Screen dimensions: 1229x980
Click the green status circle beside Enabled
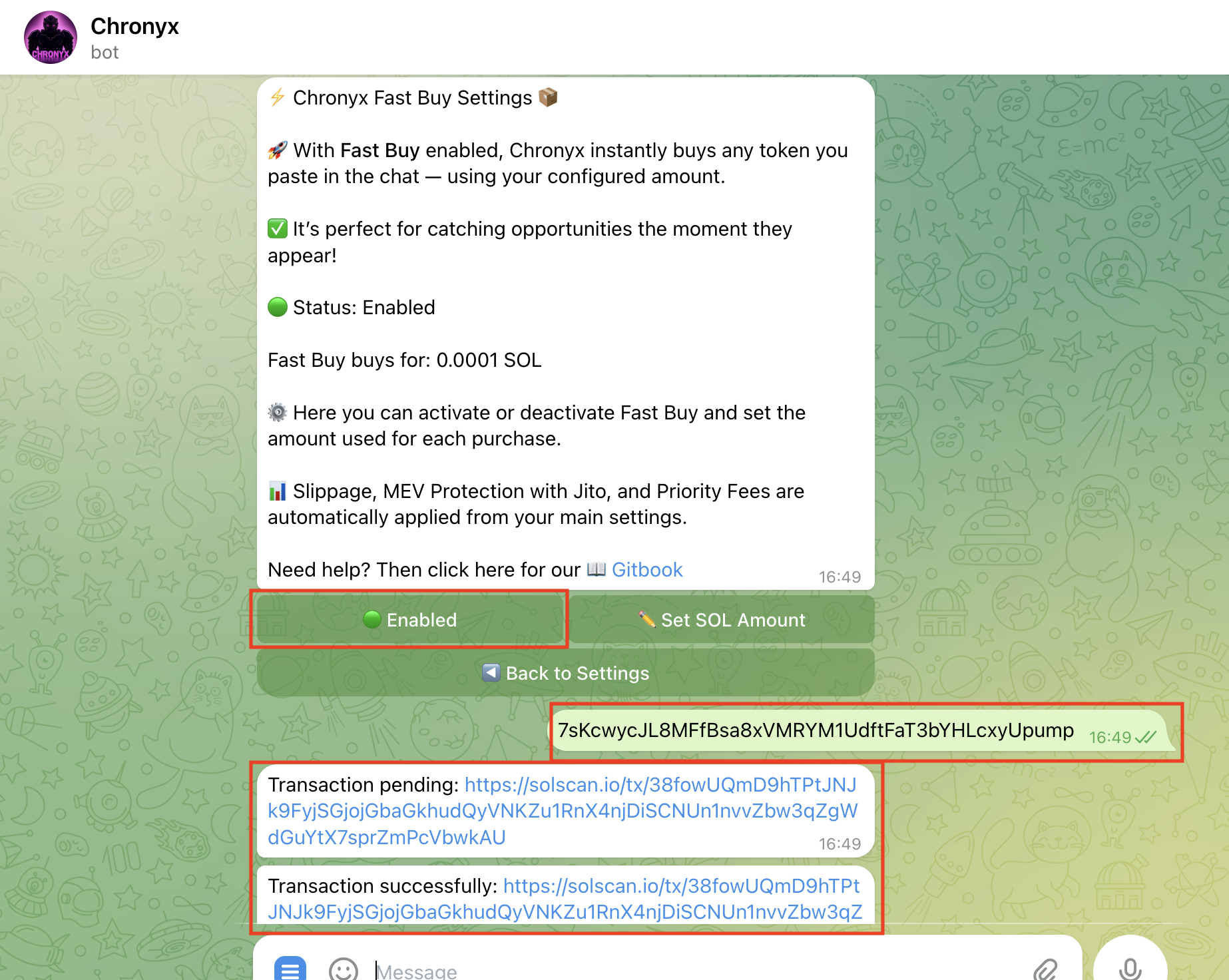tap(372, 619)
